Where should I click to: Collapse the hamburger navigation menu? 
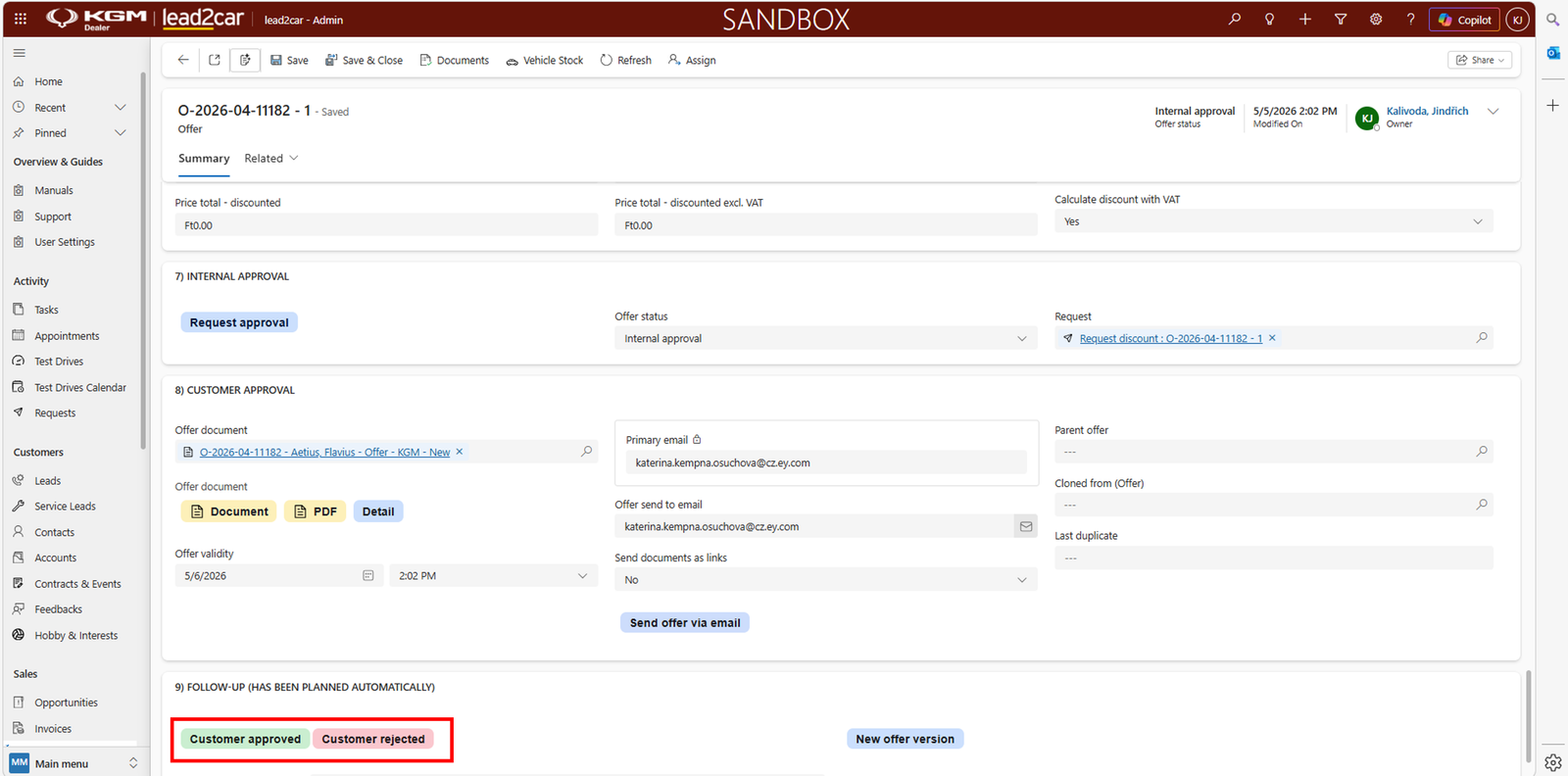[19, 53]
